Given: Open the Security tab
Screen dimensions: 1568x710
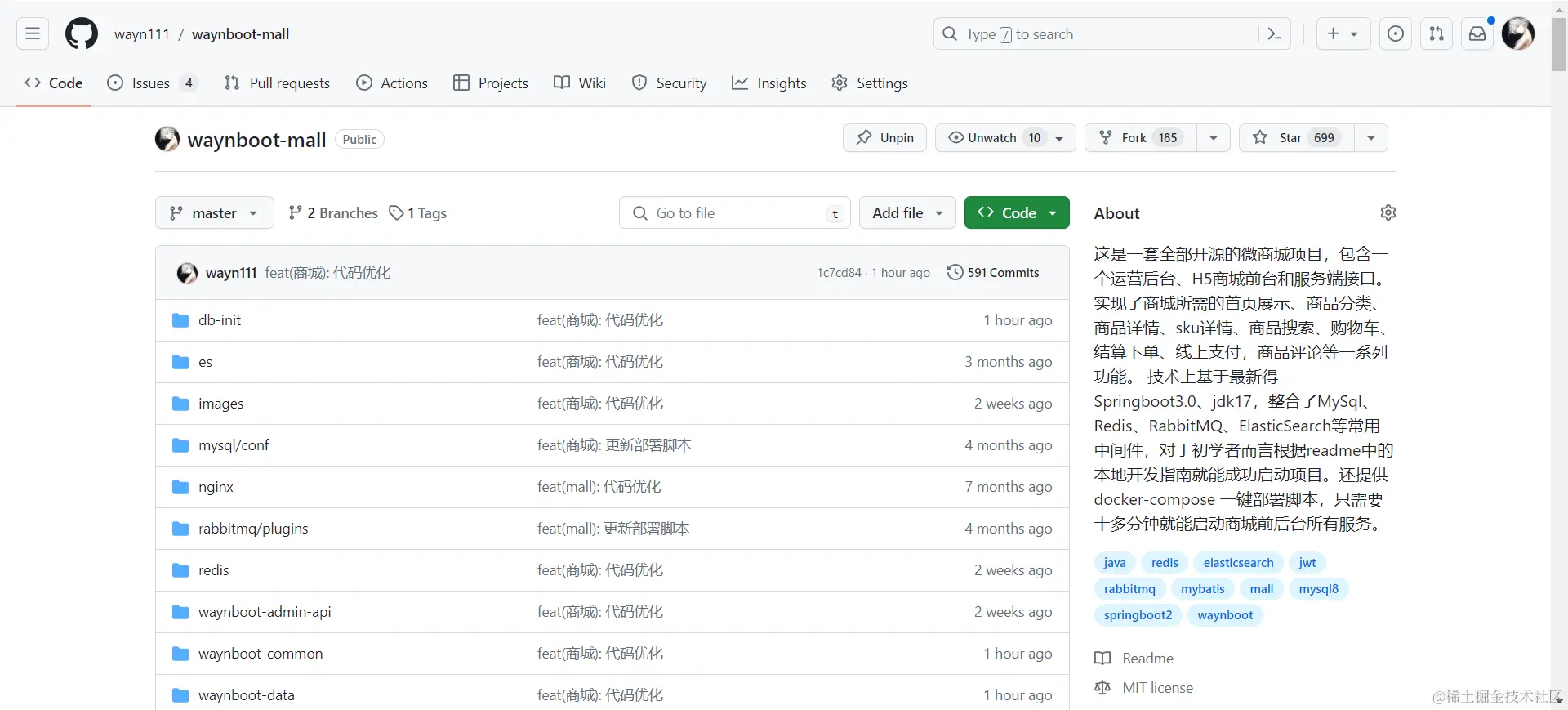Looking at the screenshot, I should point(670,83).
